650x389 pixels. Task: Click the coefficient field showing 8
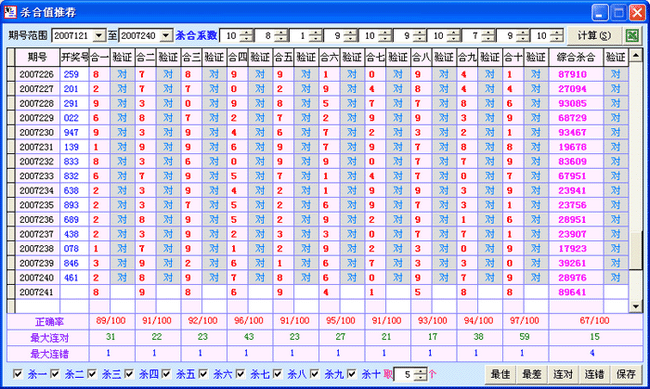[x=264, y=36]
